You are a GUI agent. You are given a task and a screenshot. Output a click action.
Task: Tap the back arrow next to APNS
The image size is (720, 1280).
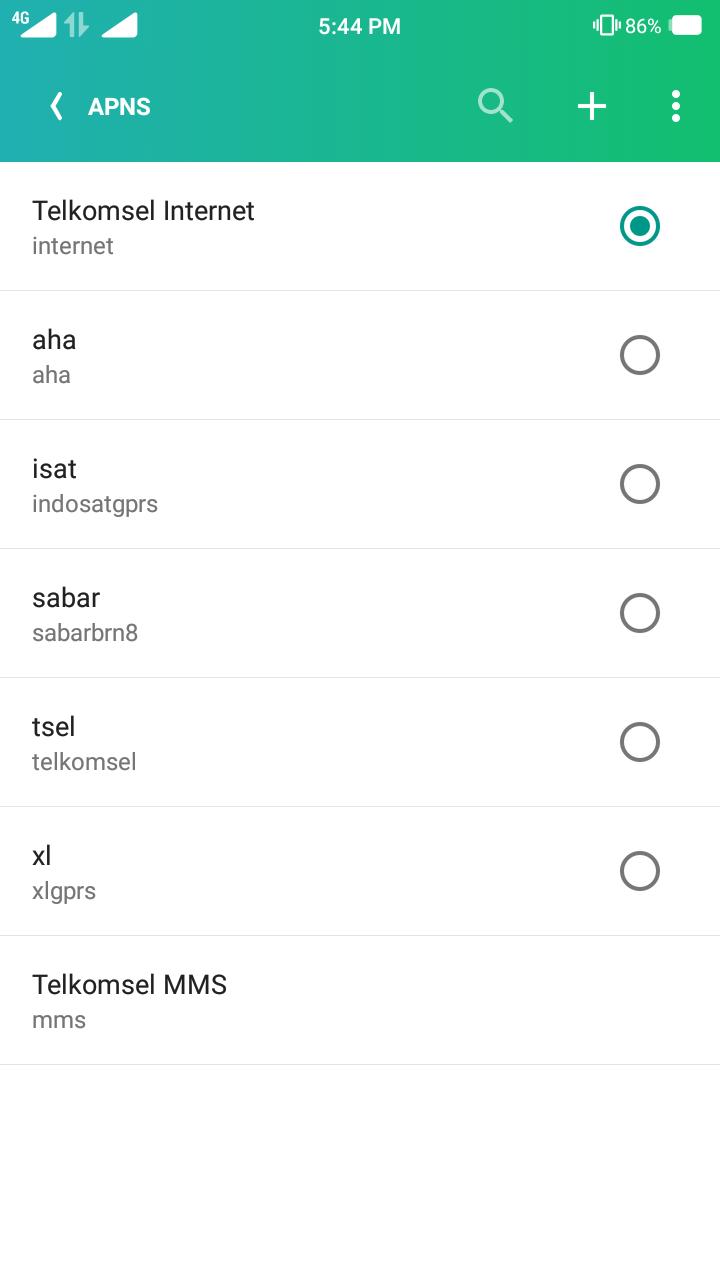57,106
